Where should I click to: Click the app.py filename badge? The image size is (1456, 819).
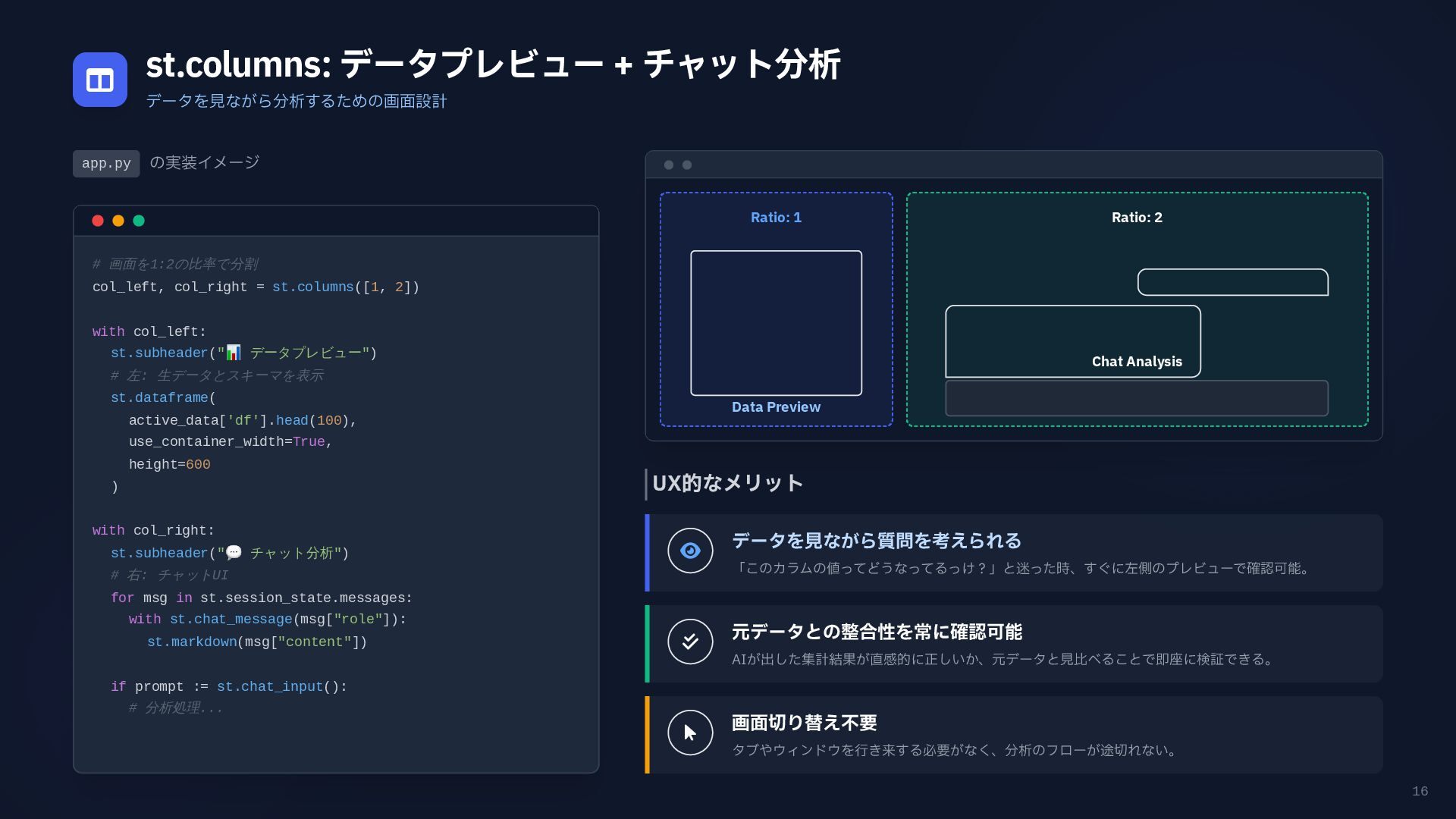106,164
